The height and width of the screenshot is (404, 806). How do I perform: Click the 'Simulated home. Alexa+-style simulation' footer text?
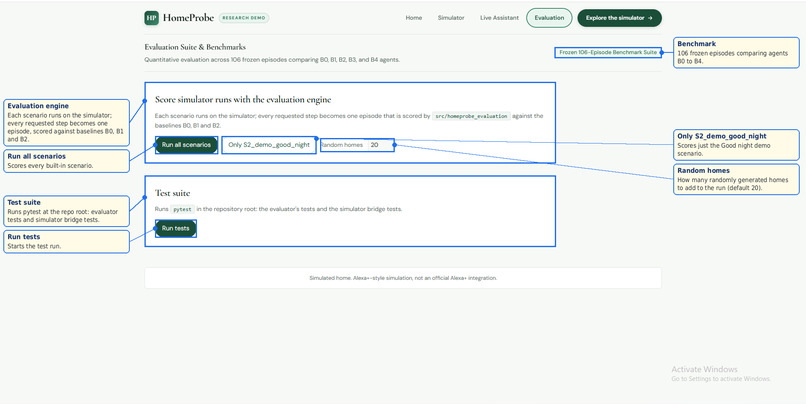pos(403,278)
